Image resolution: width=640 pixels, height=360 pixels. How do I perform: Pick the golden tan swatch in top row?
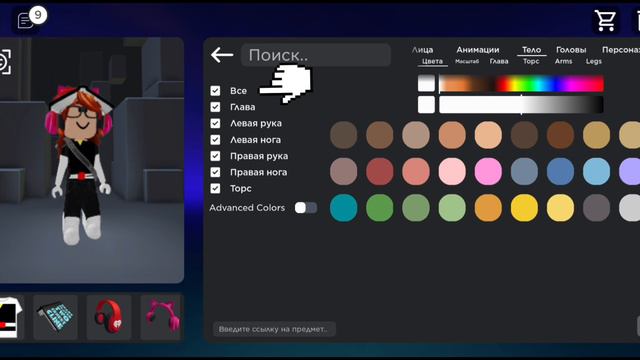pos(596,135)
